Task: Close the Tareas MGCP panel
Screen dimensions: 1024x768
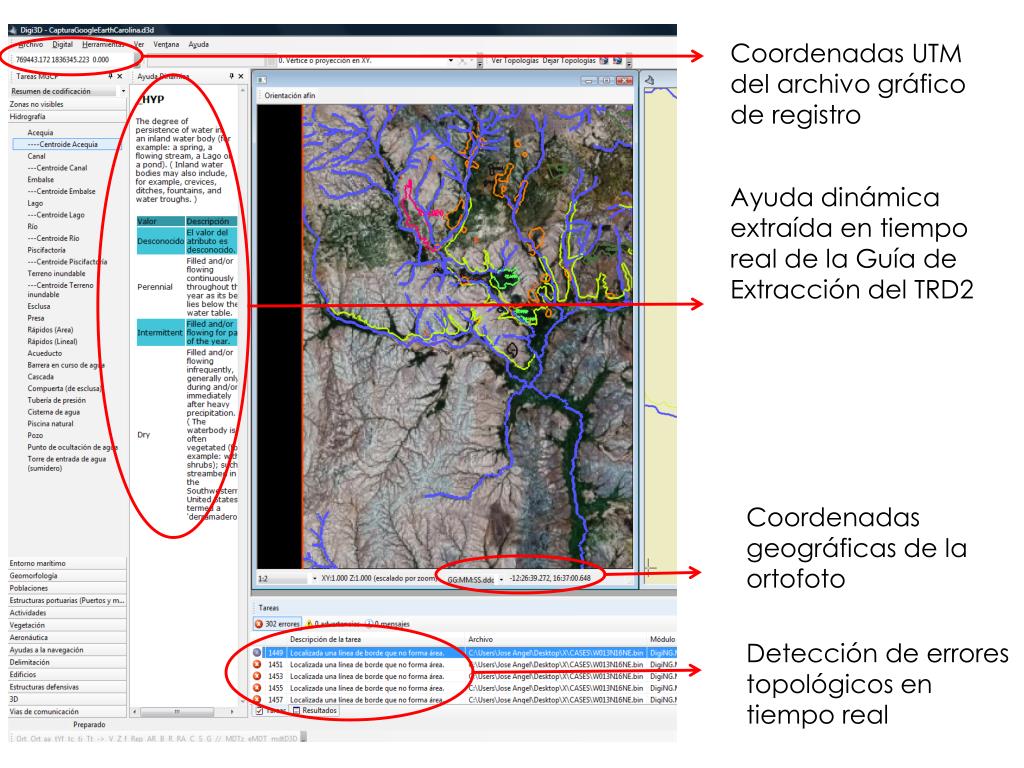Action: click(x=120, y=76)
